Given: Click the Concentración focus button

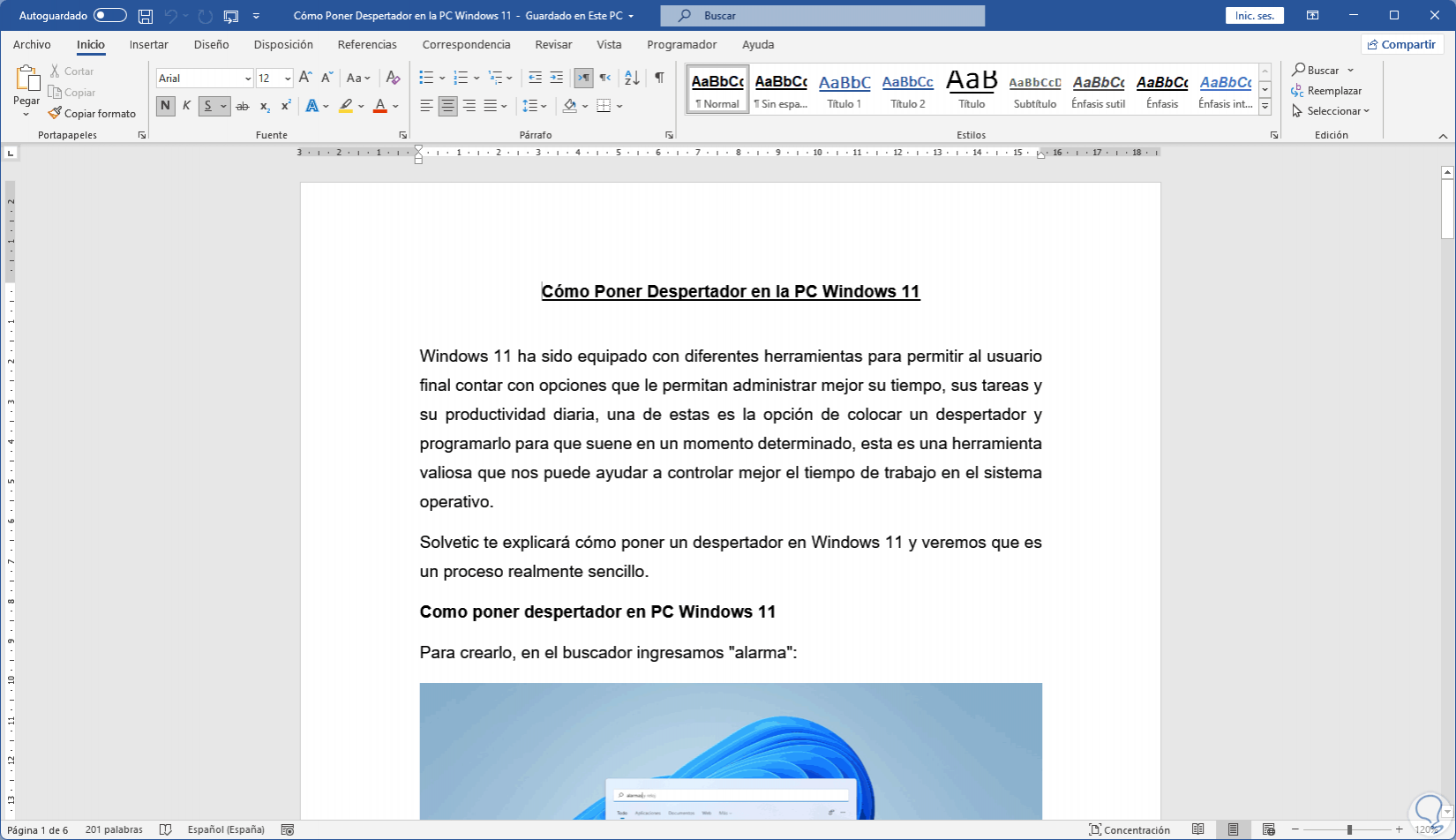Looking at the screenshot, I should (1130, 829).
